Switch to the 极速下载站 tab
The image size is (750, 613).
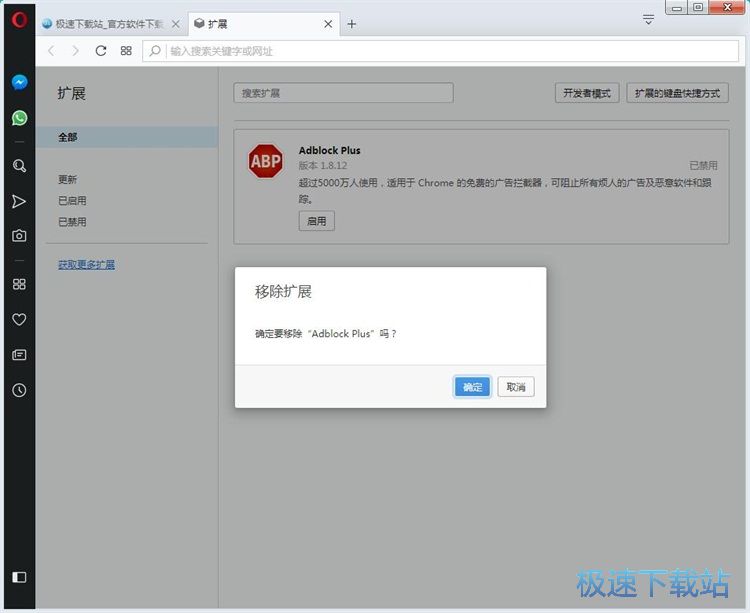pos(111,24)
